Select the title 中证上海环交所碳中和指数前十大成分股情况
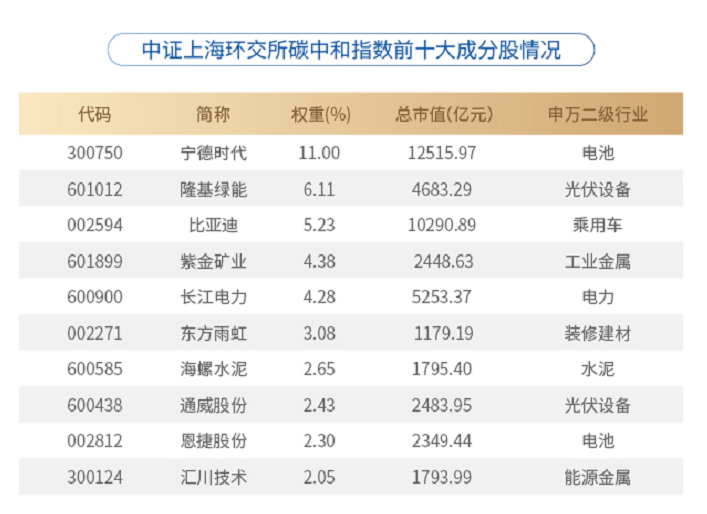Screen dimensions: 707x514 [x=351, y=50]
